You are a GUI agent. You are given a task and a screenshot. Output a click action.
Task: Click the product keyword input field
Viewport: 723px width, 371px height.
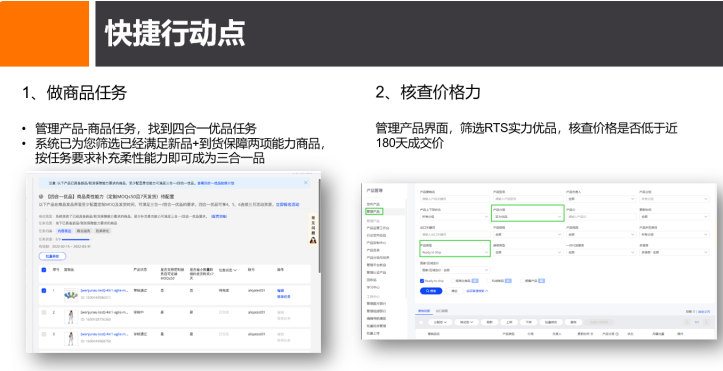pos(454,199)
